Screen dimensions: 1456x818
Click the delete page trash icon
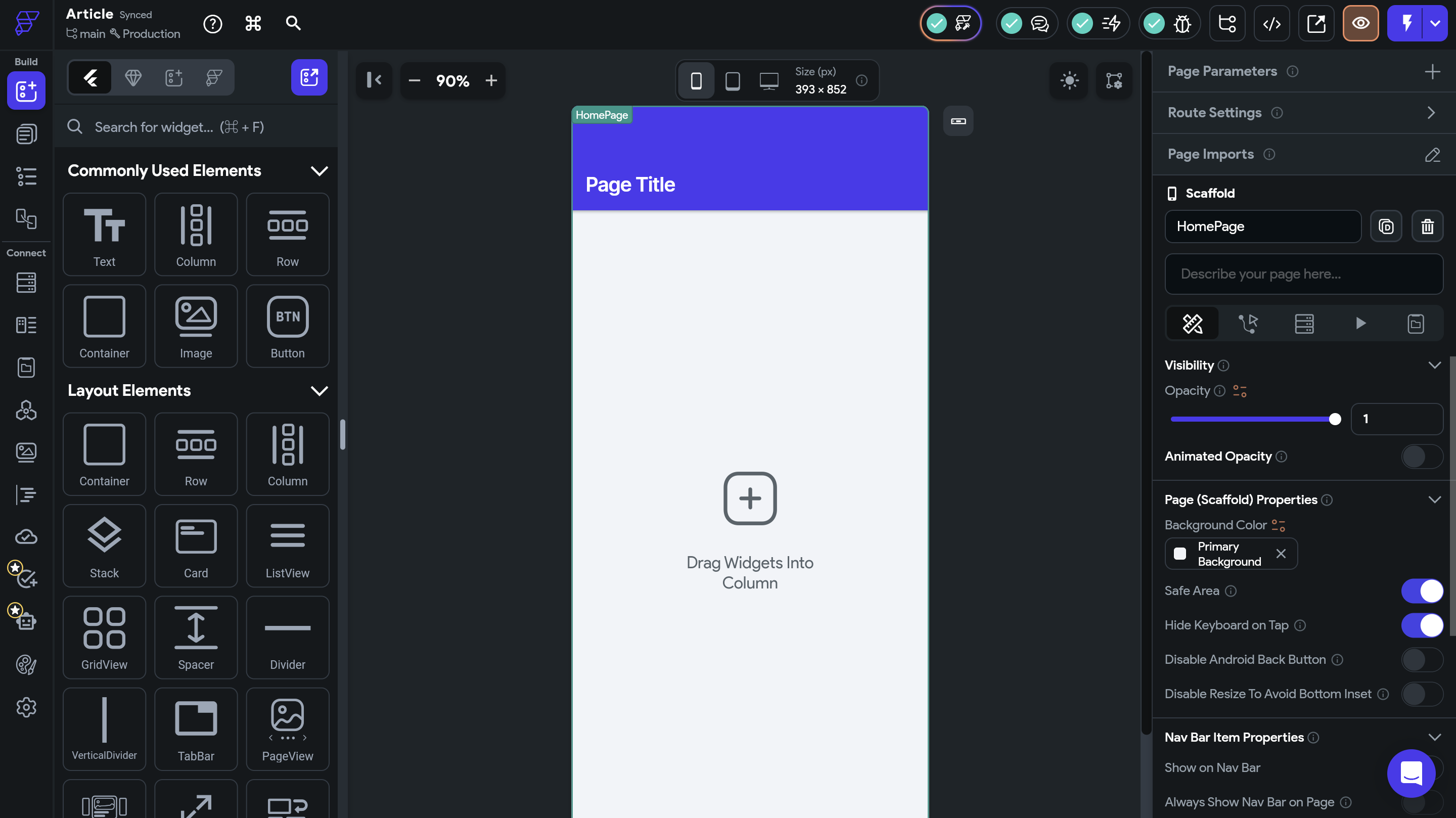point(1427,226)
